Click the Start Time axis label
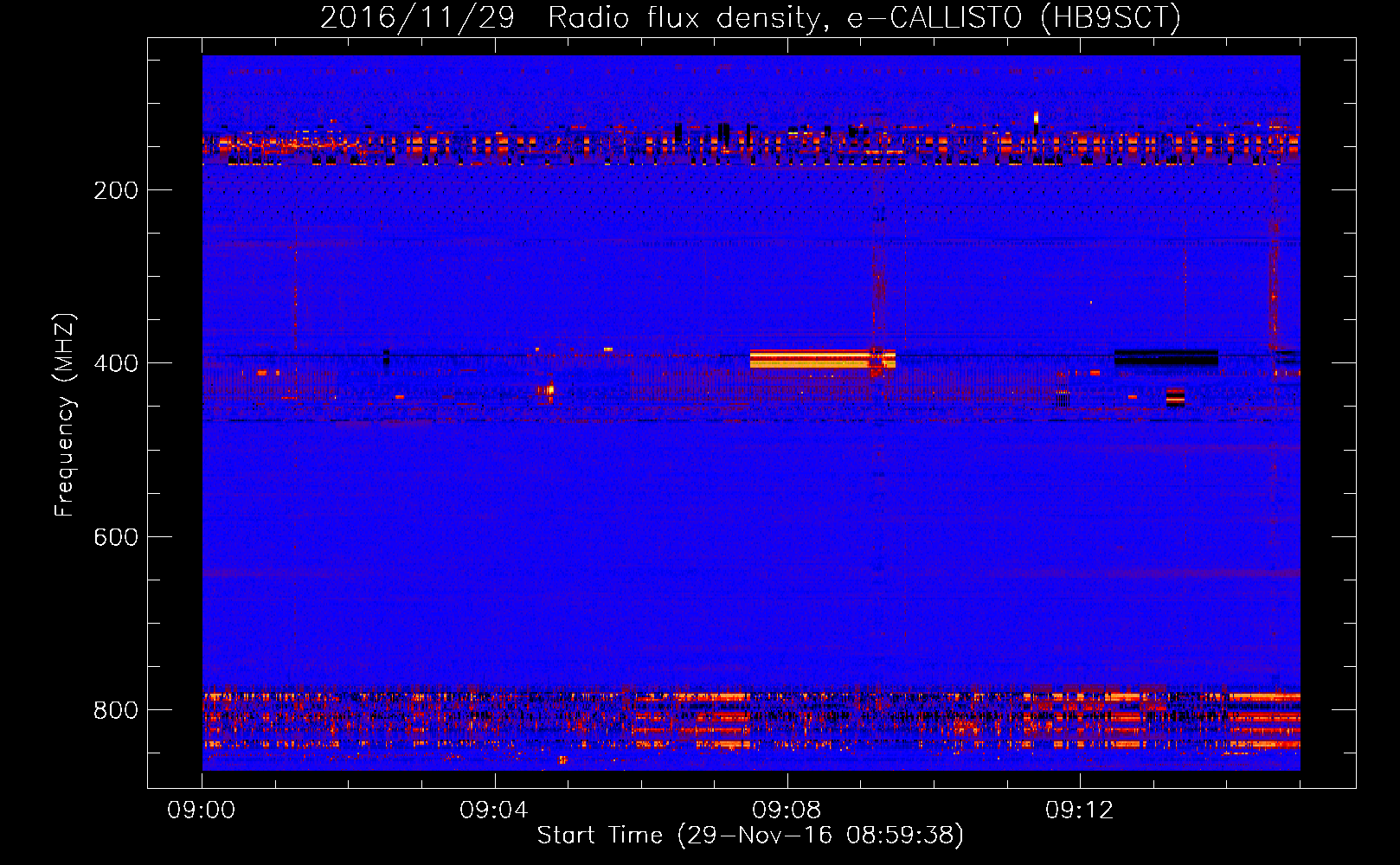Image resolution: width=1400 pixels, height=865 pixels. 750,836
